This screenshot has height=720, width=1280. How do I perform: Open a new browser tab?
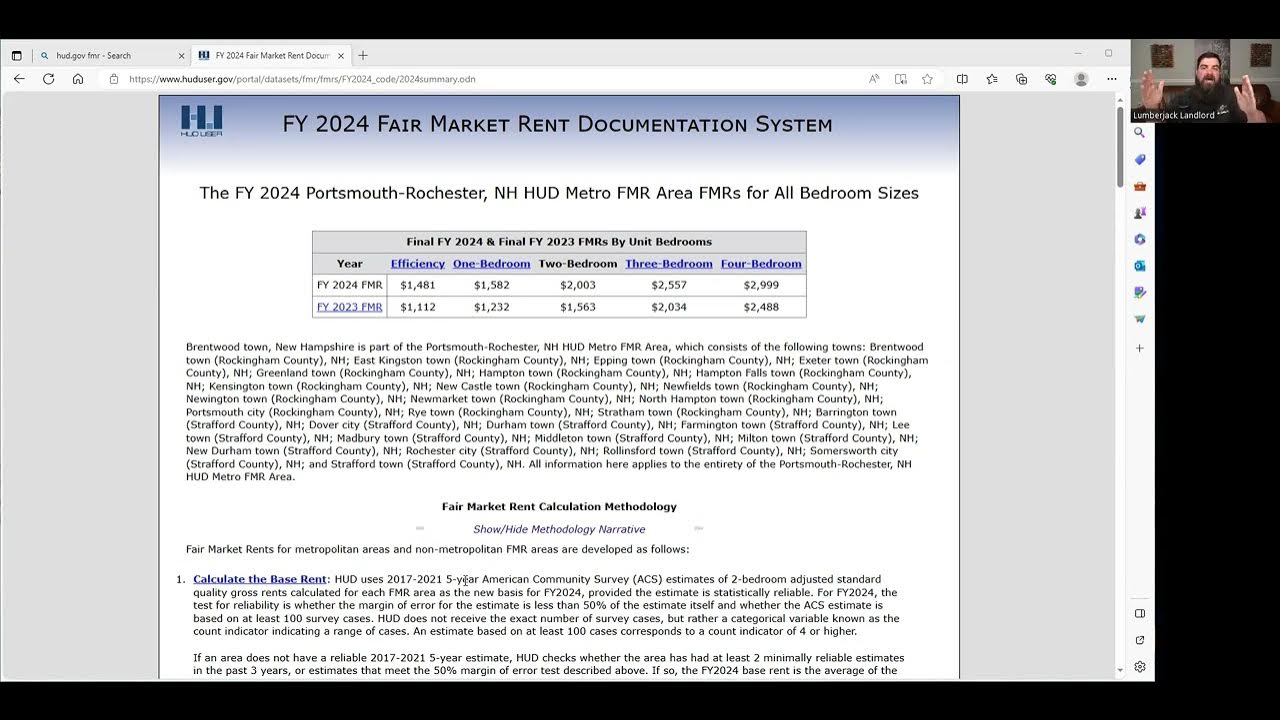[x=363, y=56]
